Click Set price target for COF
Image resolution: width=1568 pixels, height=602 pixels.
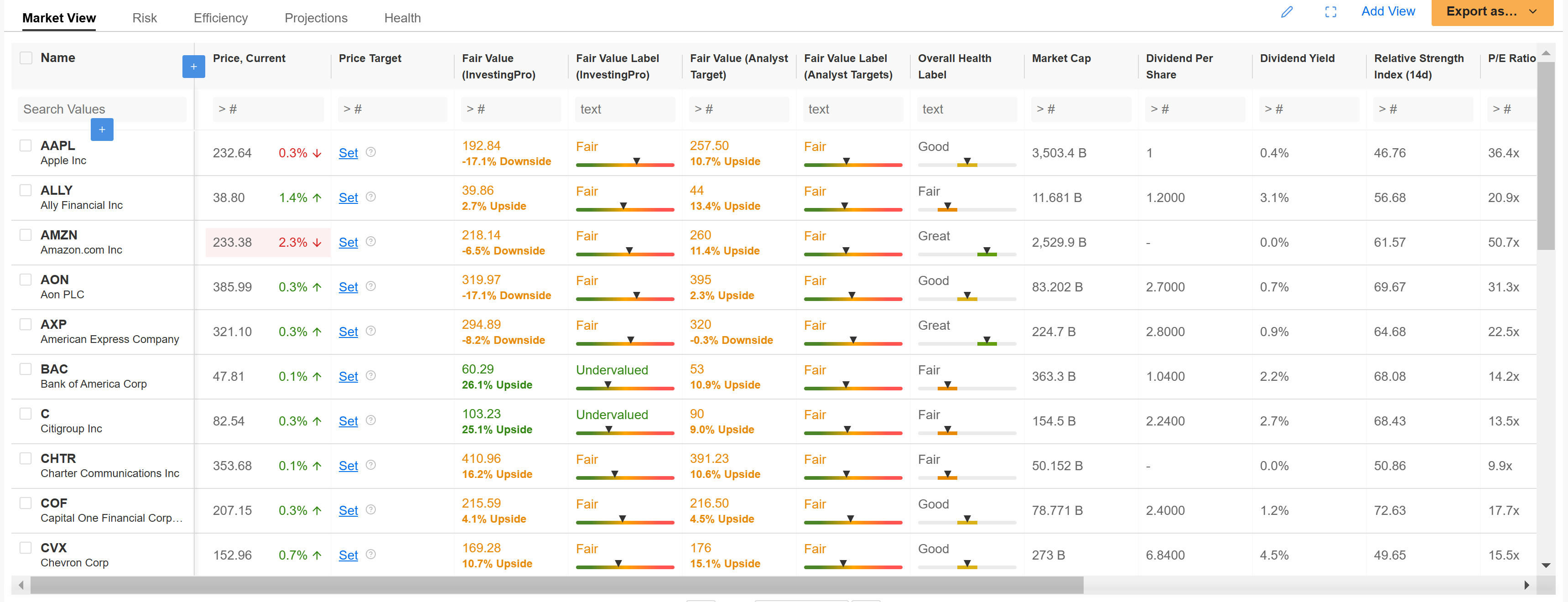pyautogui.click(x=348, y=511)
